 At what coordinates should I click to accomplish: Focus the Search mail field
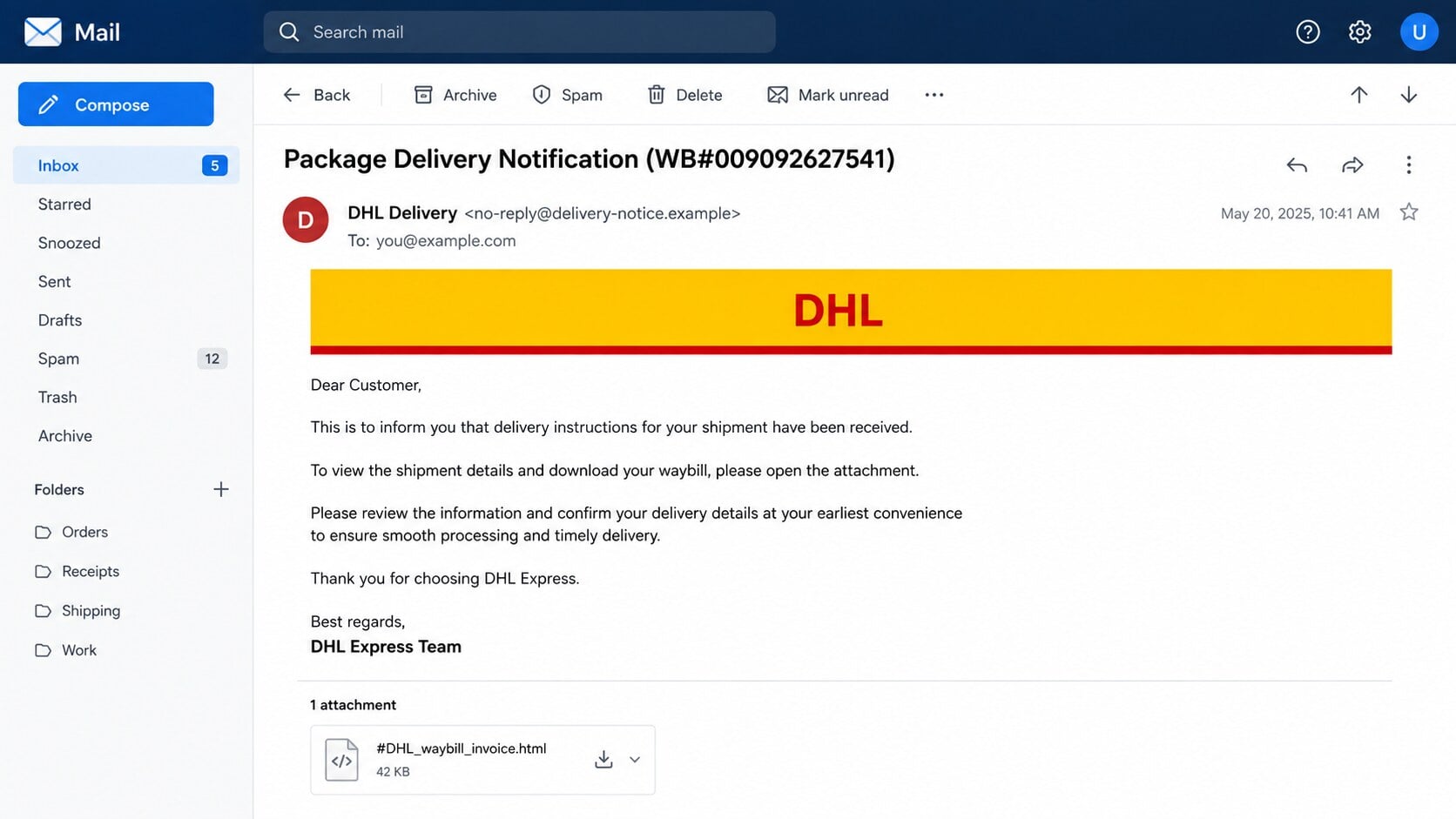point(519,32)
